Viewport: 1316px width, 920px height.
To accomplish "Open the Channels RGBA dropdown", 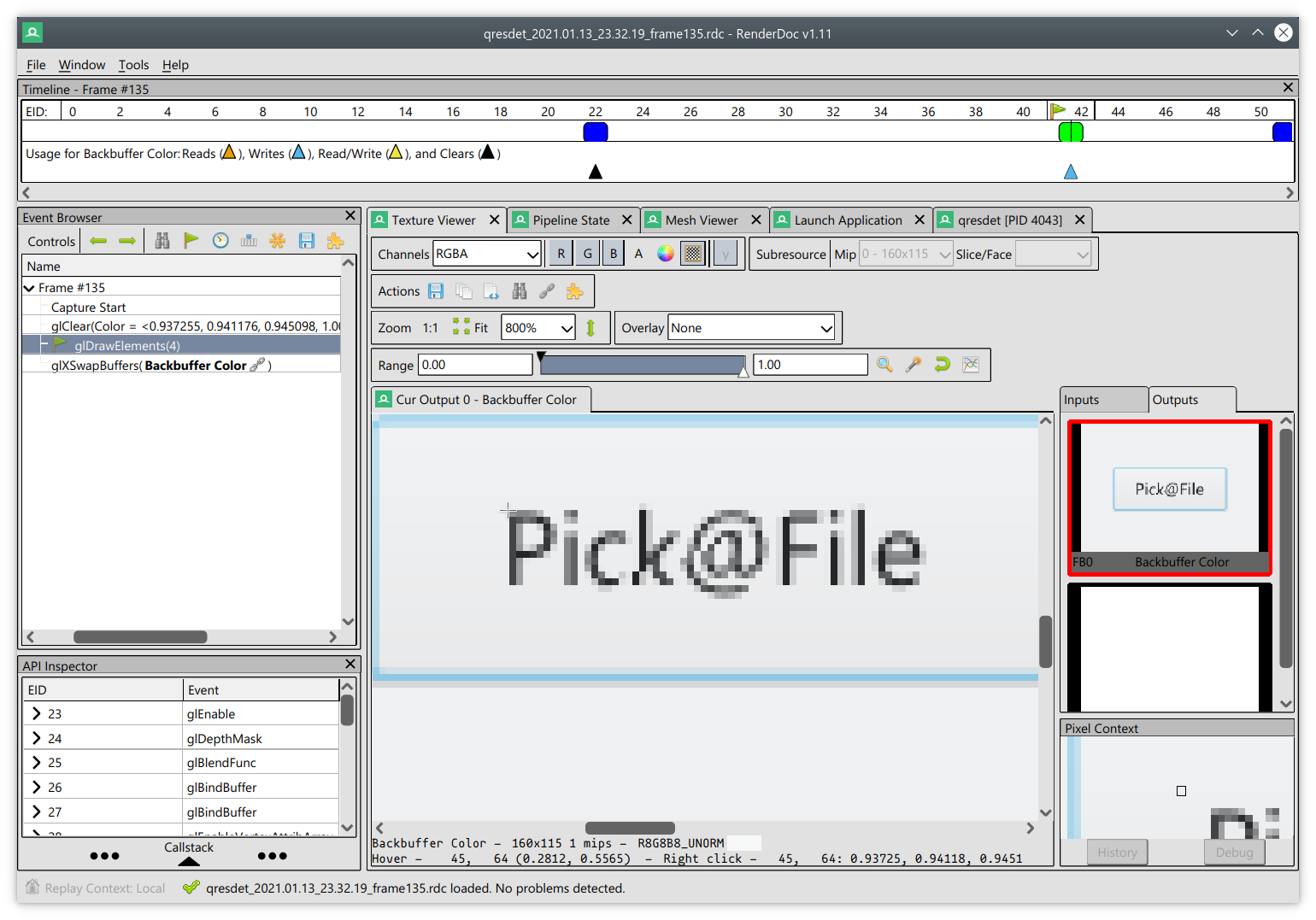I will (486, 253).
